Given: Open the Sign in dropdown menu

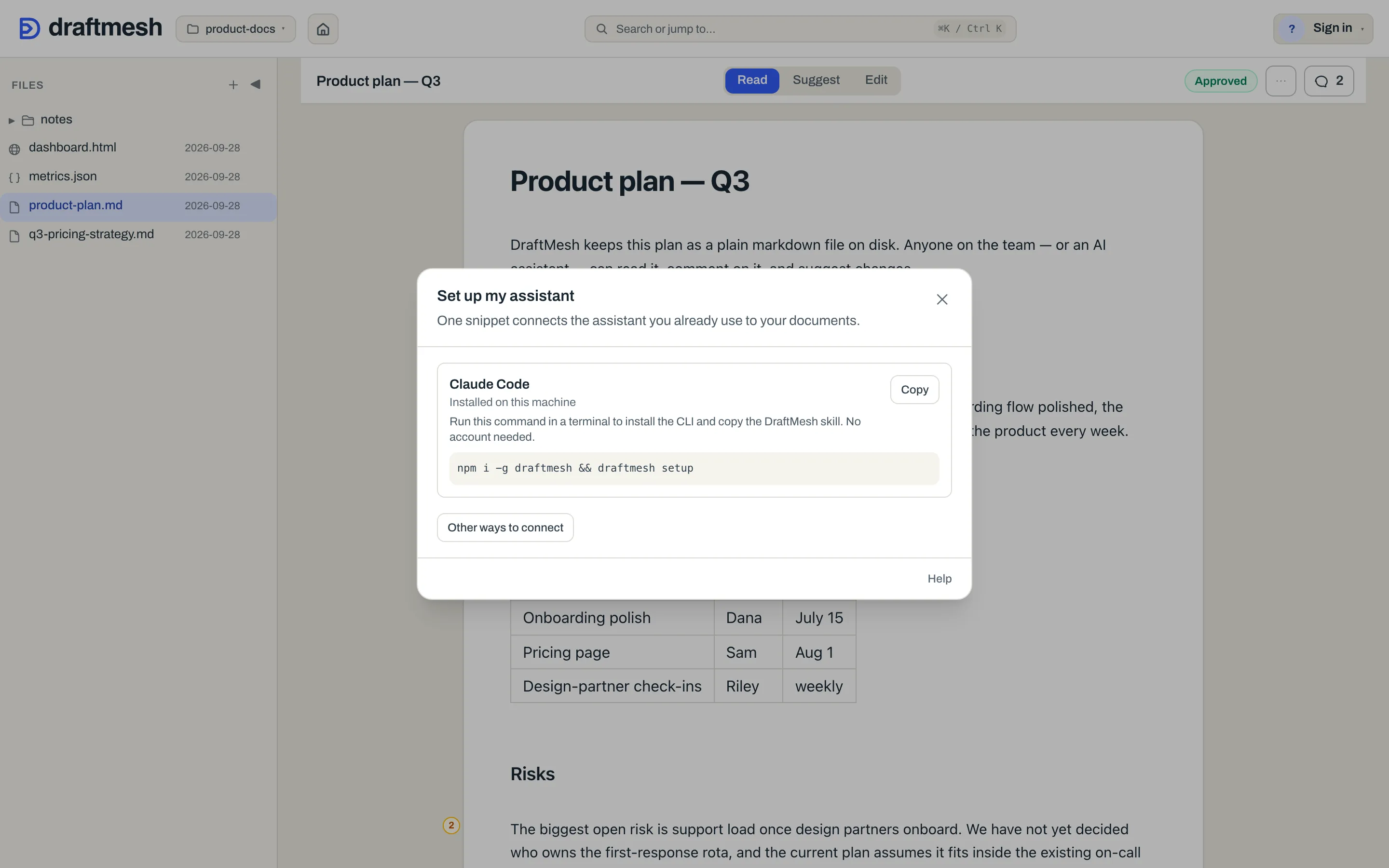Looking at the screenshot, I should (x=1323, y=29).
